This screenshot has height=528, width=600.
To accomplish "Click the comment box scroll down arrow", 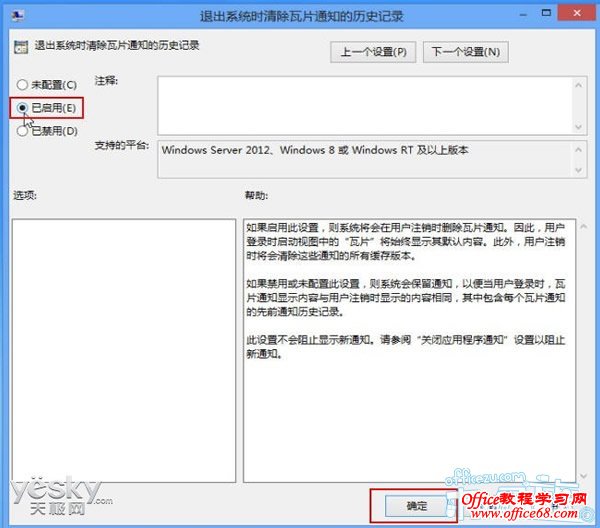I will [x=579, y=127].
